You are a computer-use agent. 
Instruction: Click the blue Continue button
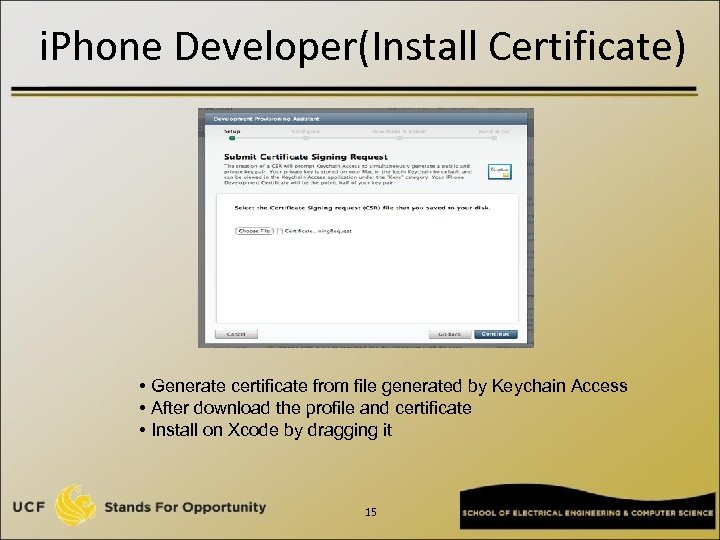pos(495,334)
